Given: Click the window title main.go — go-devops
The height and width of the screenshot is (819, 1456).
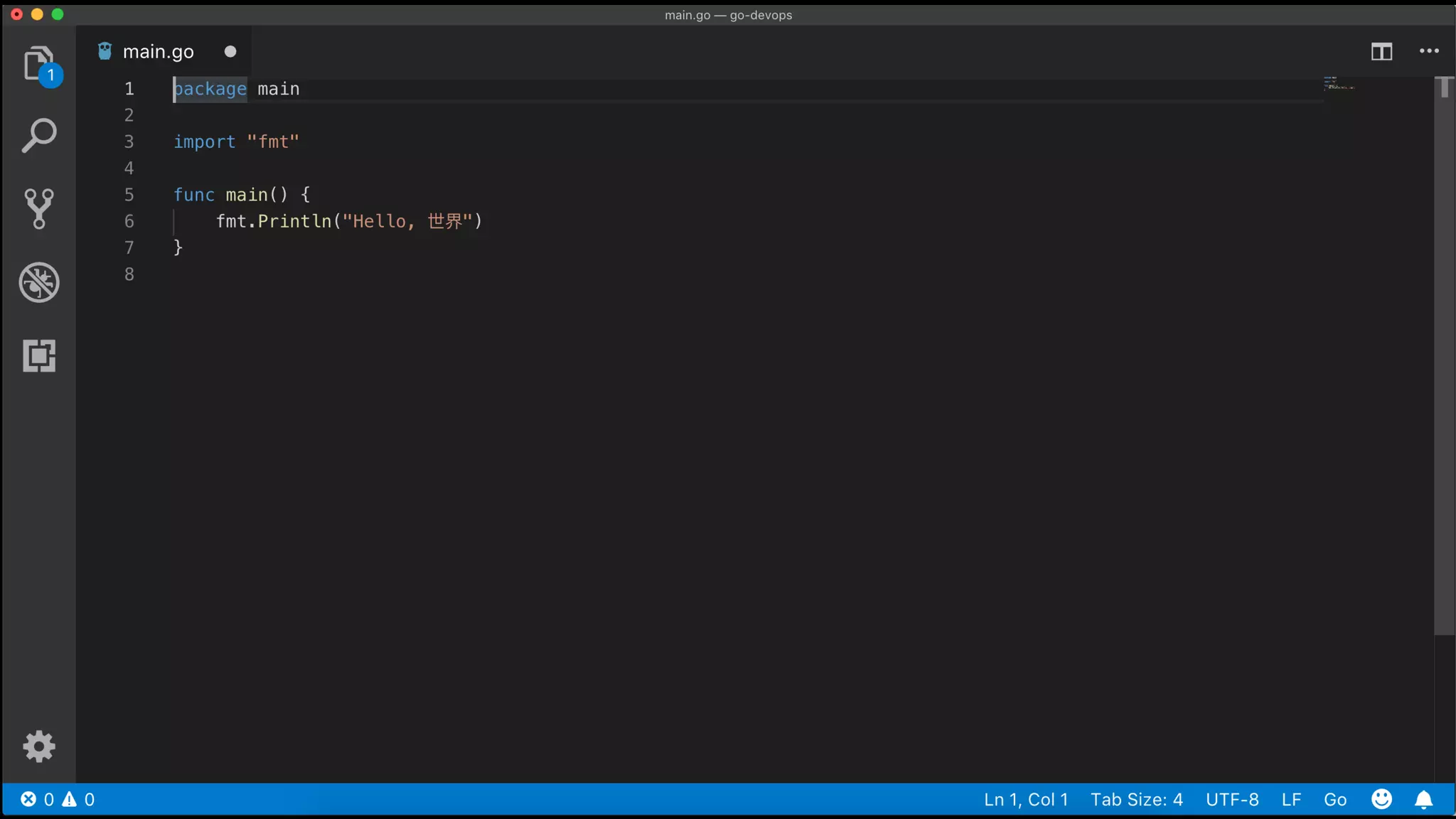Looking at the screenshot, I should (728, 15).
